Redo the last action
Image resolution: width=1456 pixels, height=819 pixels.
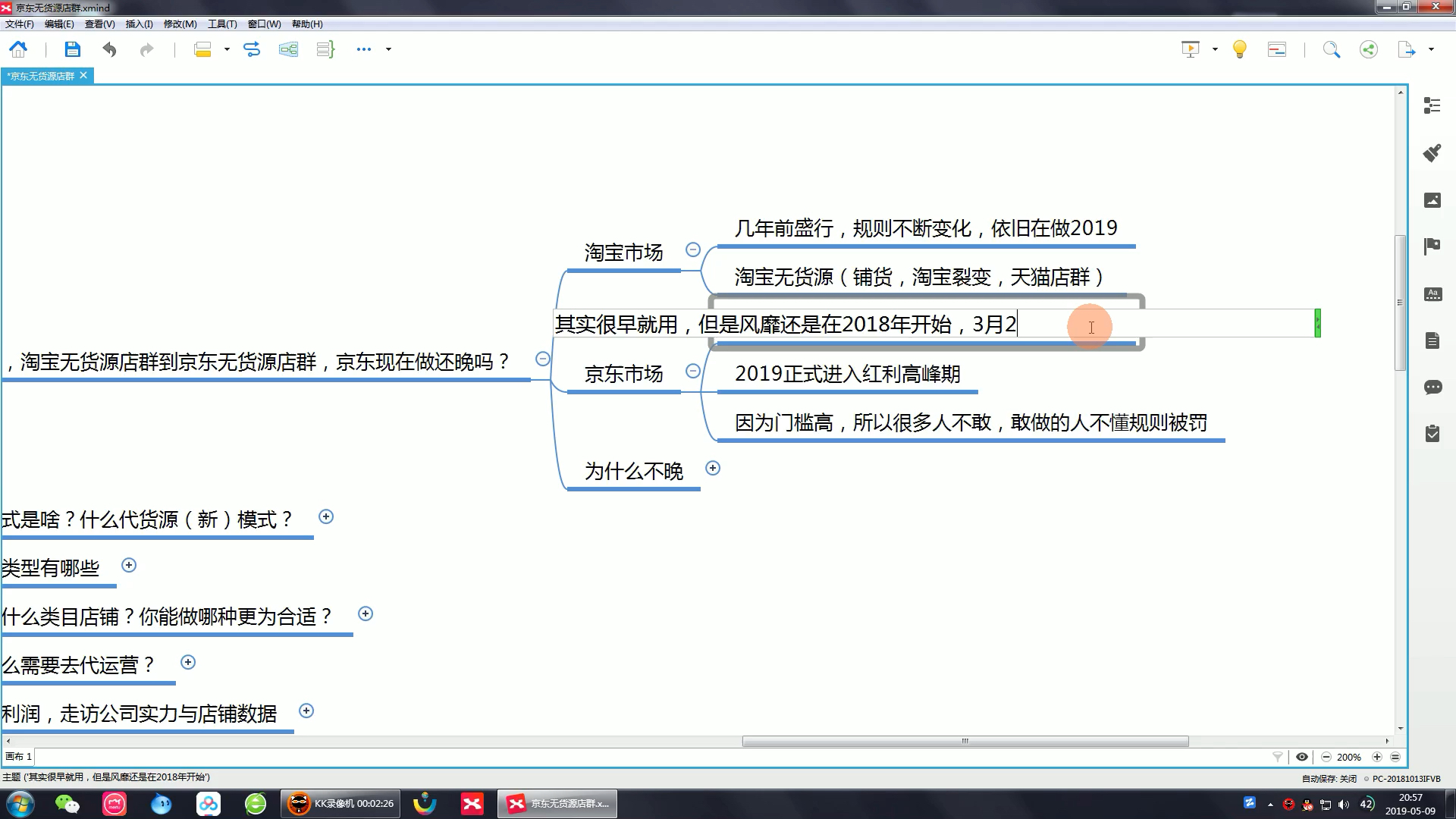146,49
